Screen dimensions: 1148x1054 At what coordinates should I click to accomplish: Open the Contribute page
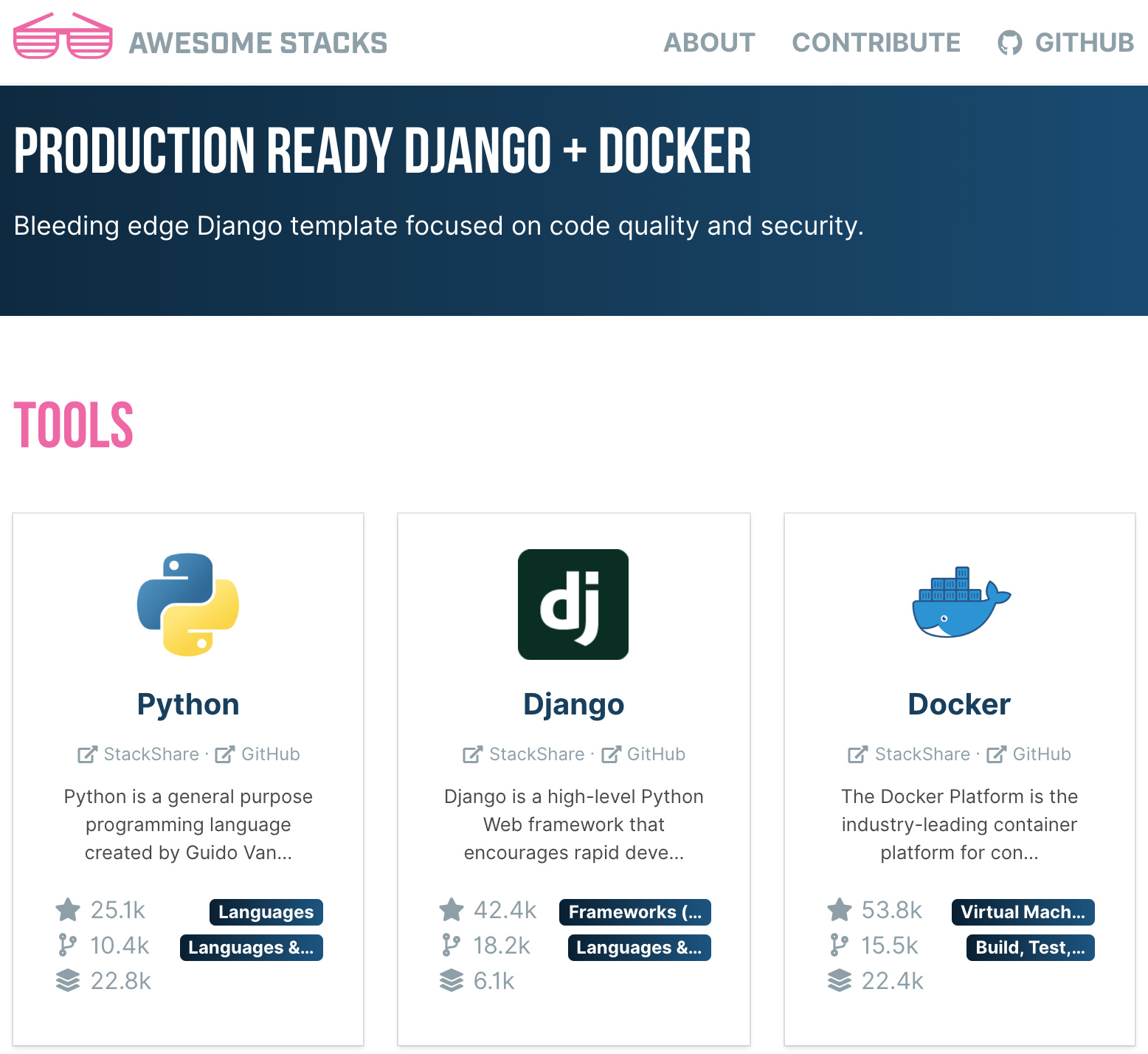point(876,43)
